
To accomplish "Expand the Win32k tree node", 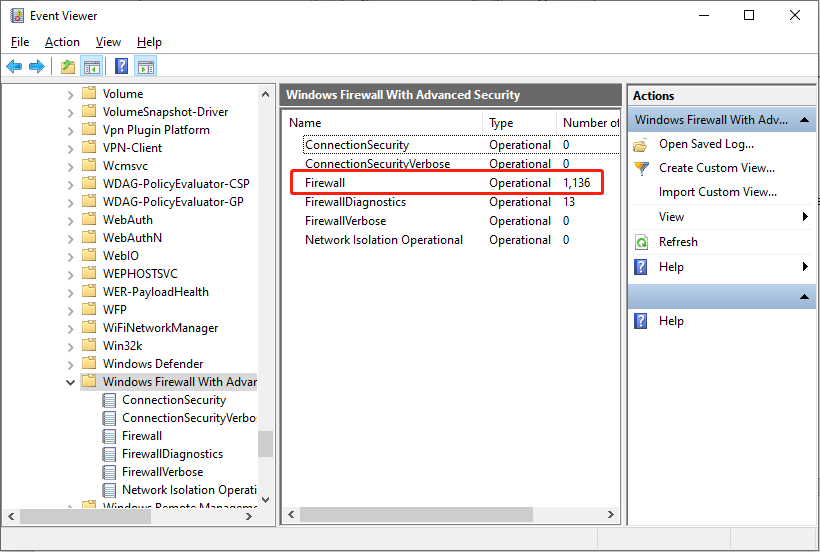I will click(x=71, y=347).
